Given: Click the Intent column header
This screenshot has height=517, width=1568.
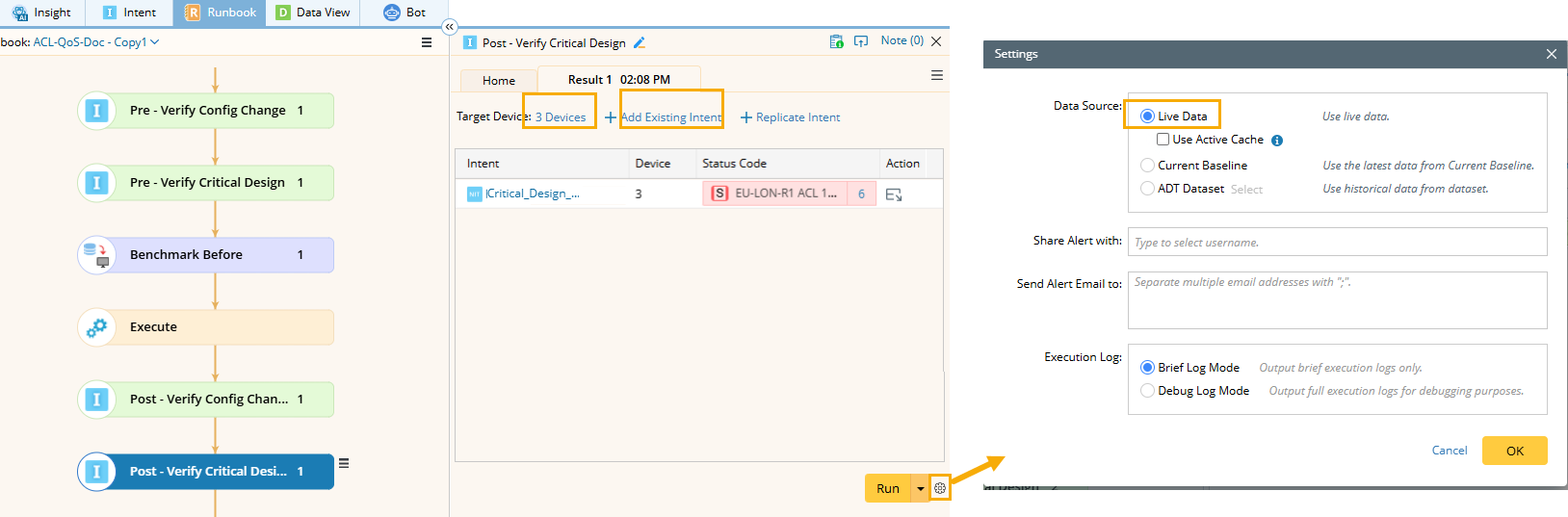Looking at the screenshot, I should pyautogui.click(x=483, y=164).
